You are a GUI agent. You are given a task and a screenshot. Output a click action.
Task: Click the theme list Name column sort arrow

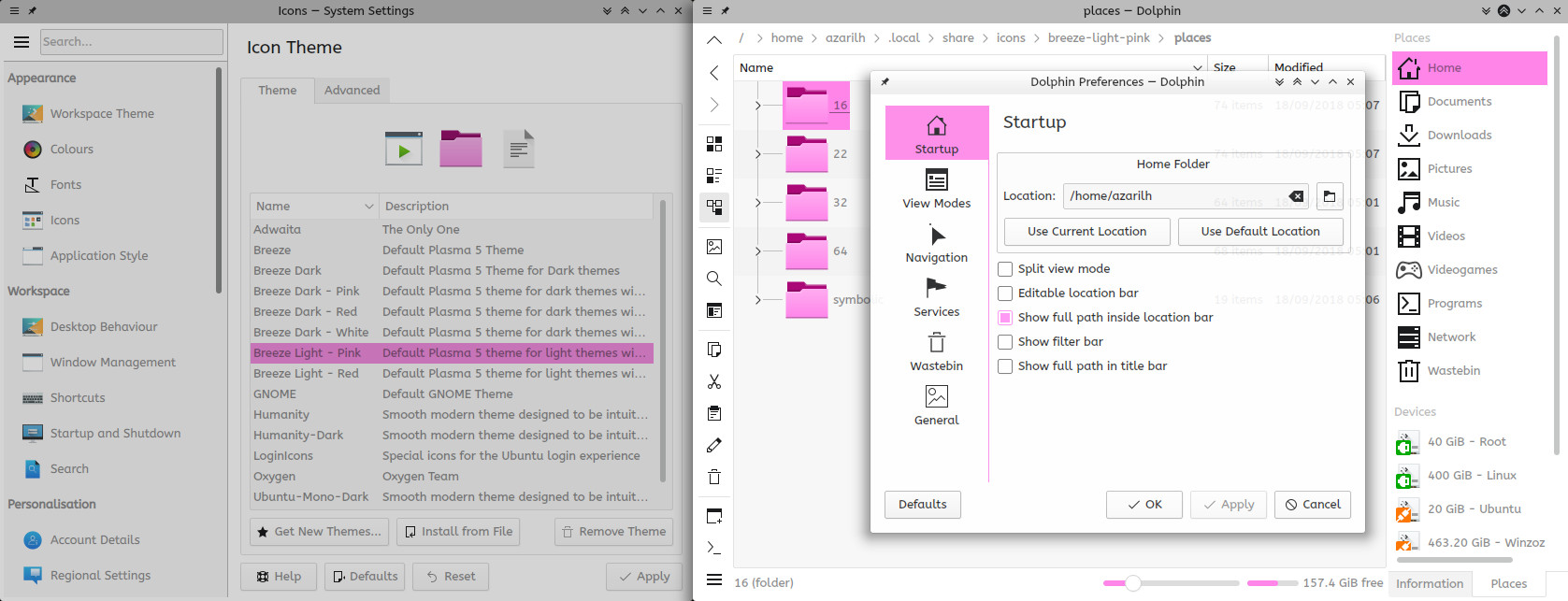[368, 207]
